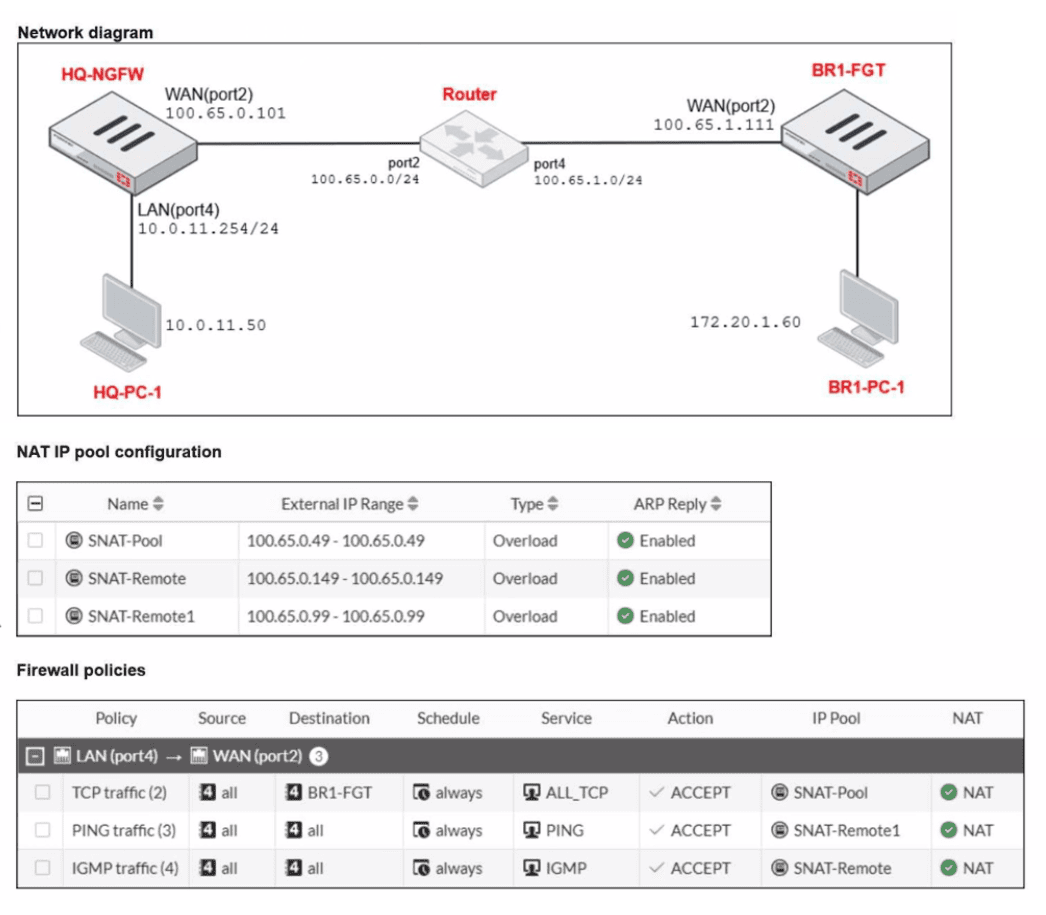Click the SNAT-Remote1 IP pool icon in policy

click(780, 831)
